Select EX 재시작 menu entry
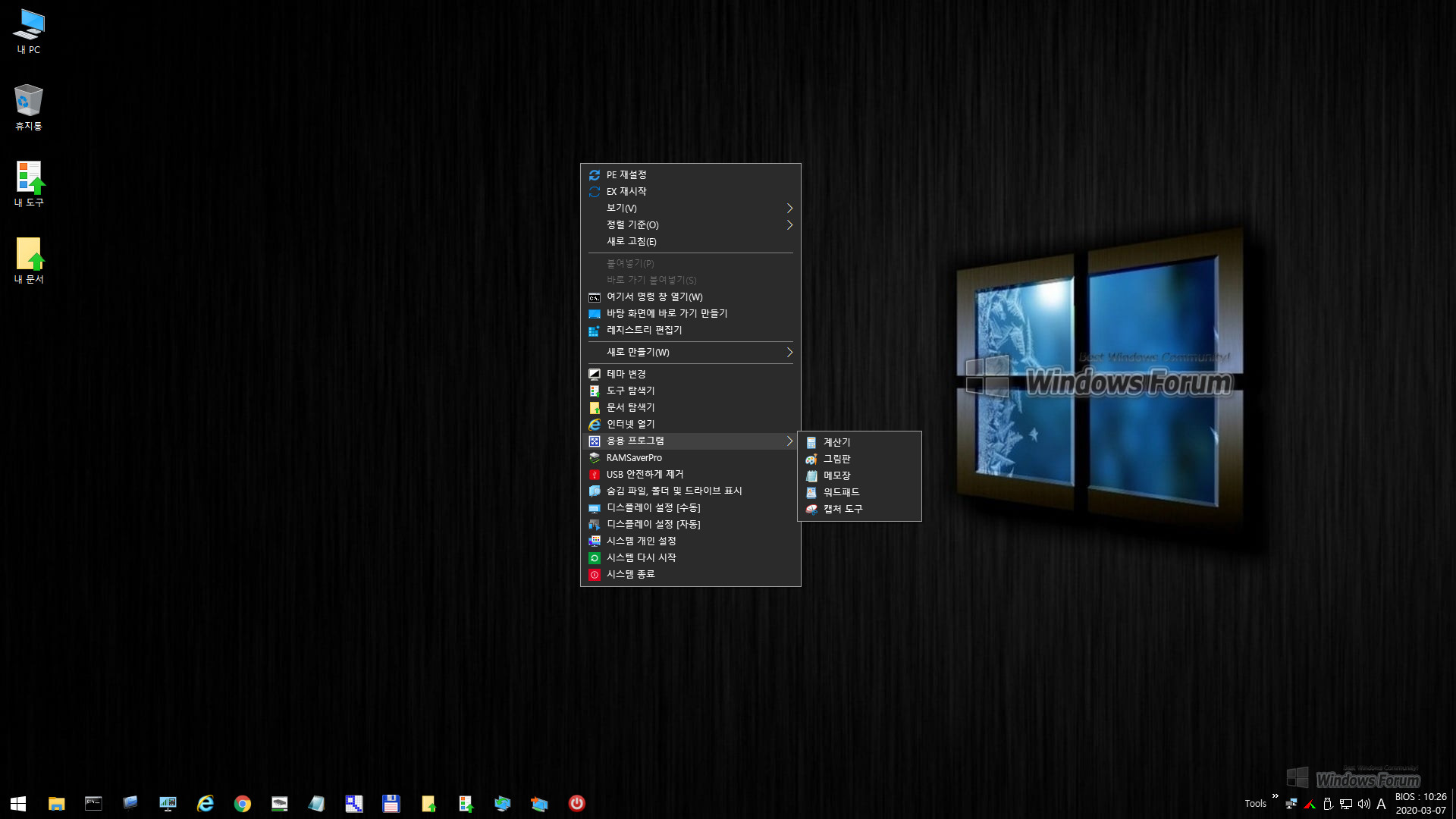The image size is (1456, 819). point(691,191)
